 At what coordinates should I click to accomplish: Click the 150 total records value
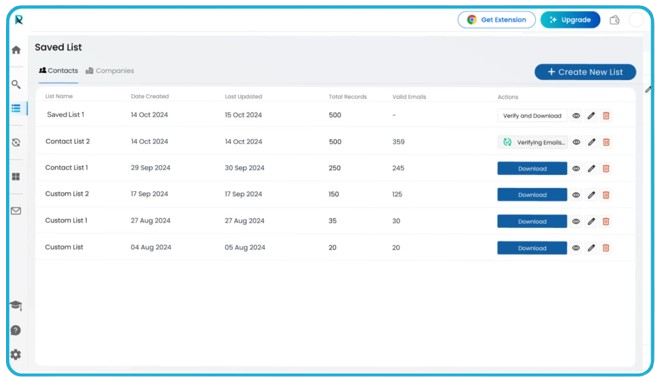(334, 194)
